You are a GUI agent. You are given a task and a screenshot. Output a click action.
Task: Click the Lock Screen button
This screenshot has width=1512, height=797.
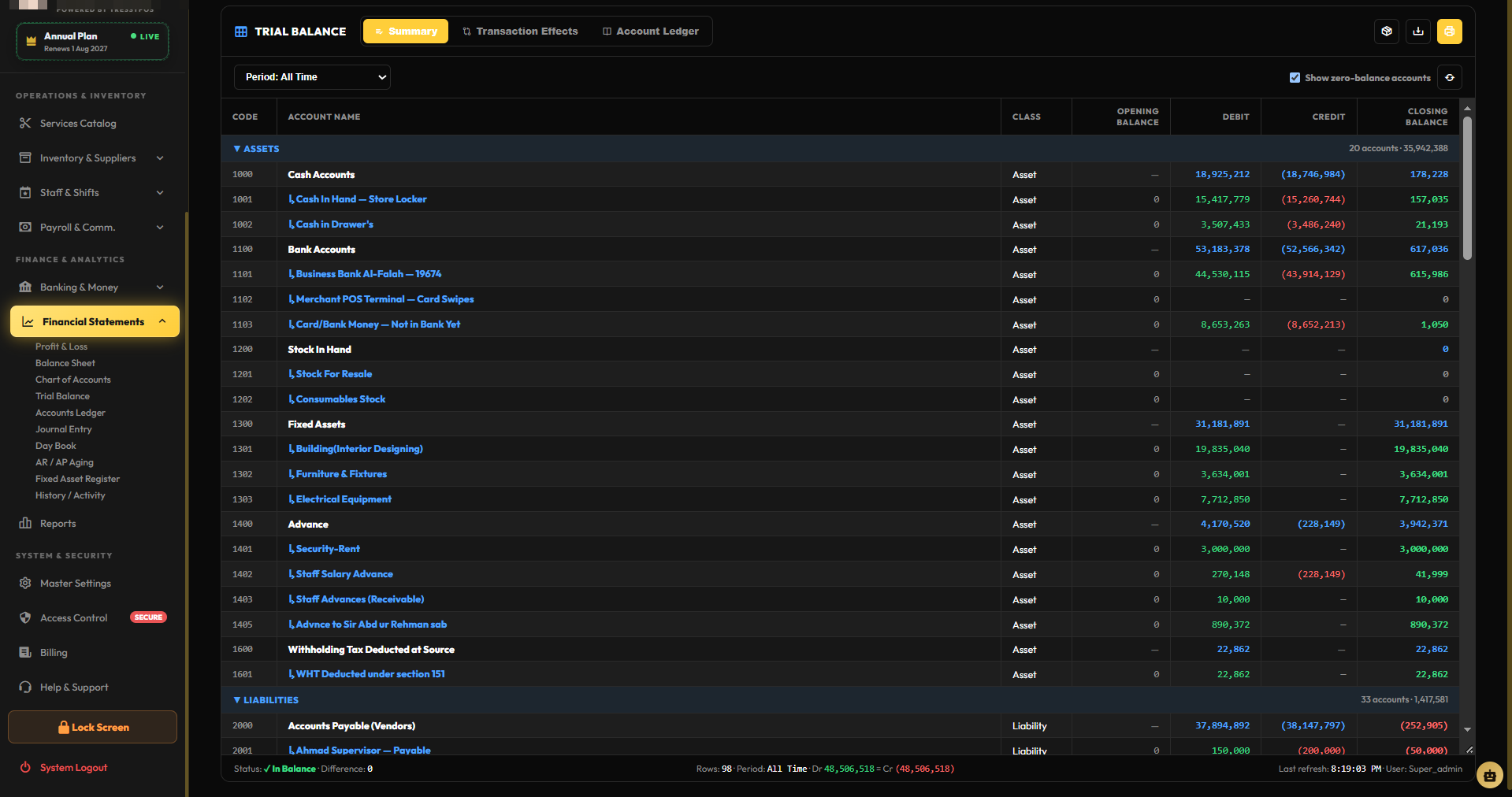point(93,727)
